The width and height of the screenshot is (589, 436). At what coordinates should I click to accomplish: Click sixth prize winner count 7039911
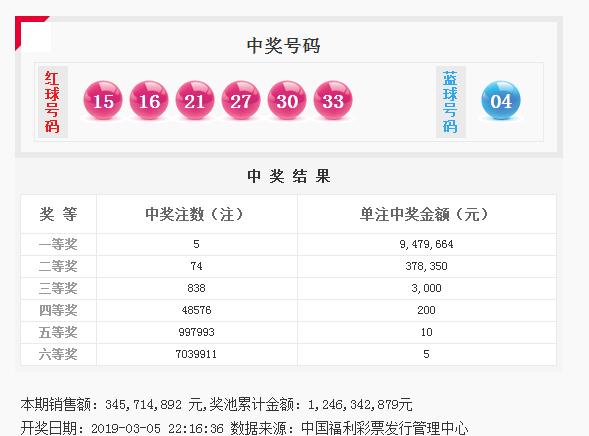click(196, 354)
